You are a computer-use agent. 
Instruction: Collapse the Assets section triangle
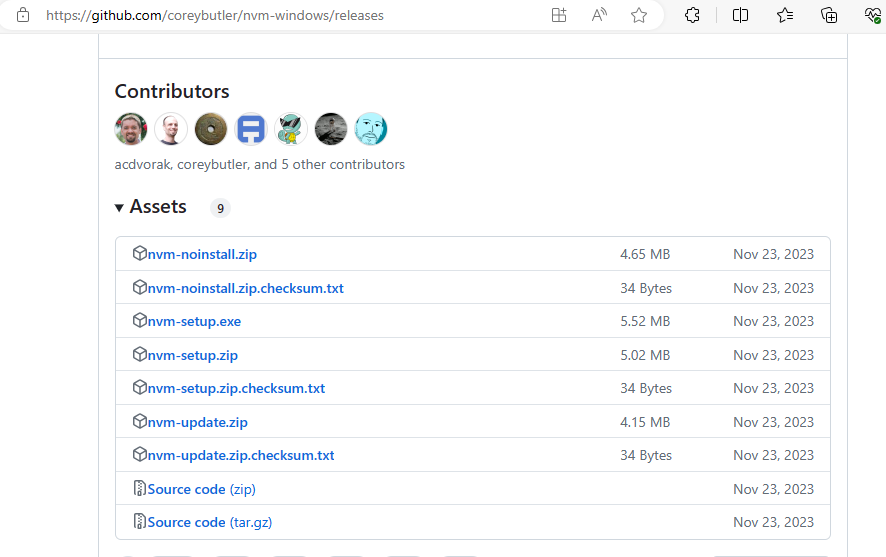[119, 208]
